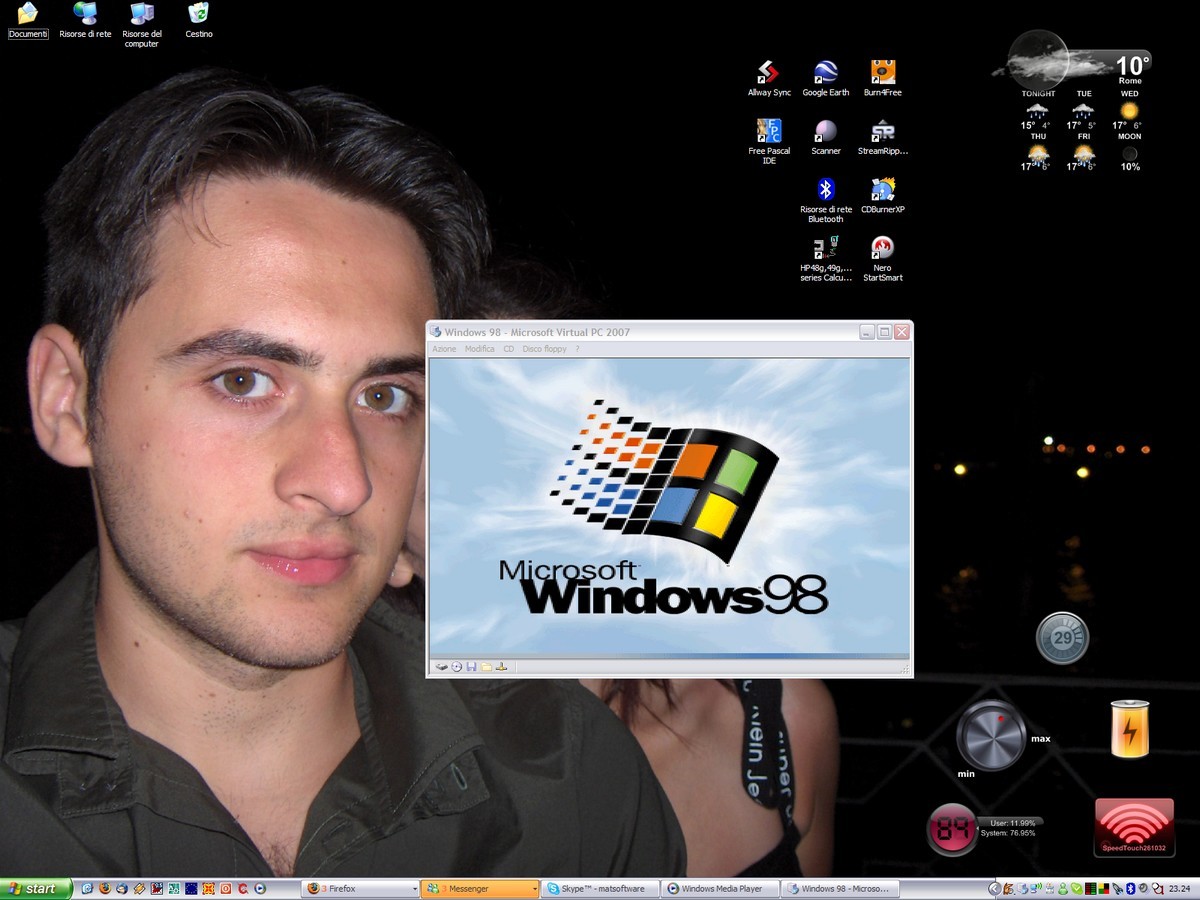Click the network adapter icon in Virtual PC status bar
Viewport: 1200px width, 900px height.
click(x=501, y=667)
